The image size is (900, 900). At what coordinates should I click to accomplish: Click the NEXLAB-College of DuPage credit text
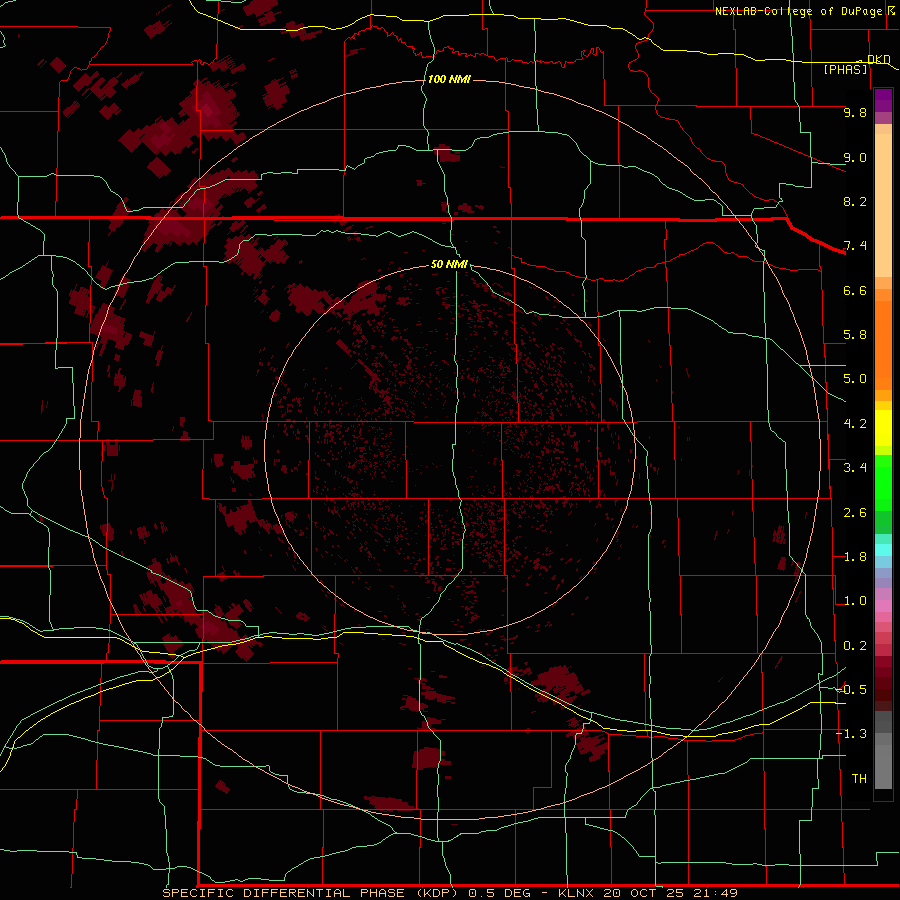click(799, 11)
